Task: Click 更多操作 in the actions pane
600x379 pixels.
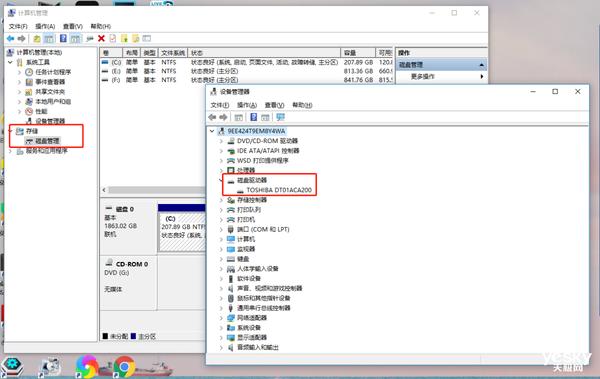Action: pos(422,77)
